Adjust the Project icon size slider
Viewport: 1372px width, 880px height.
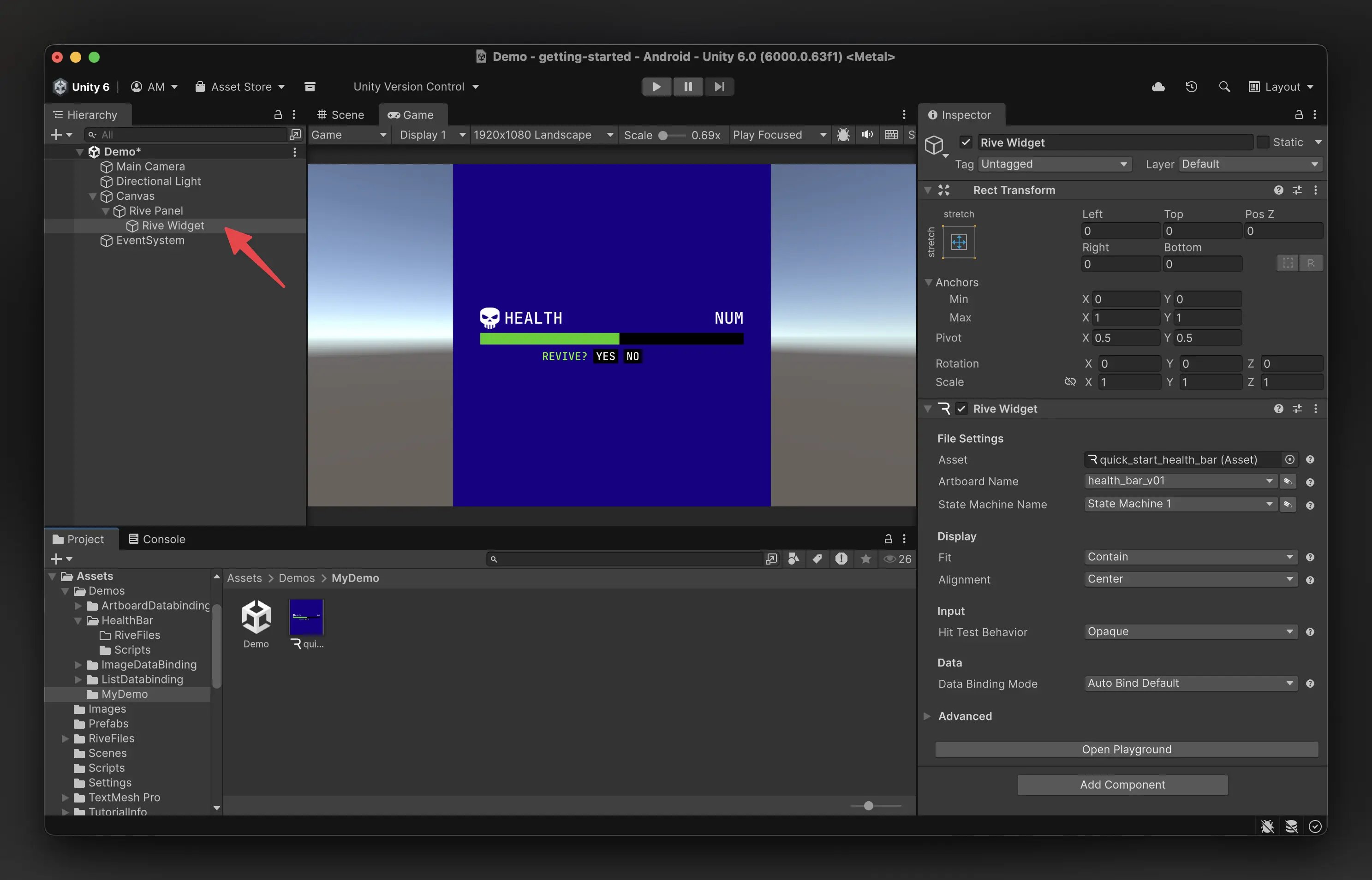tap(876, 806)
